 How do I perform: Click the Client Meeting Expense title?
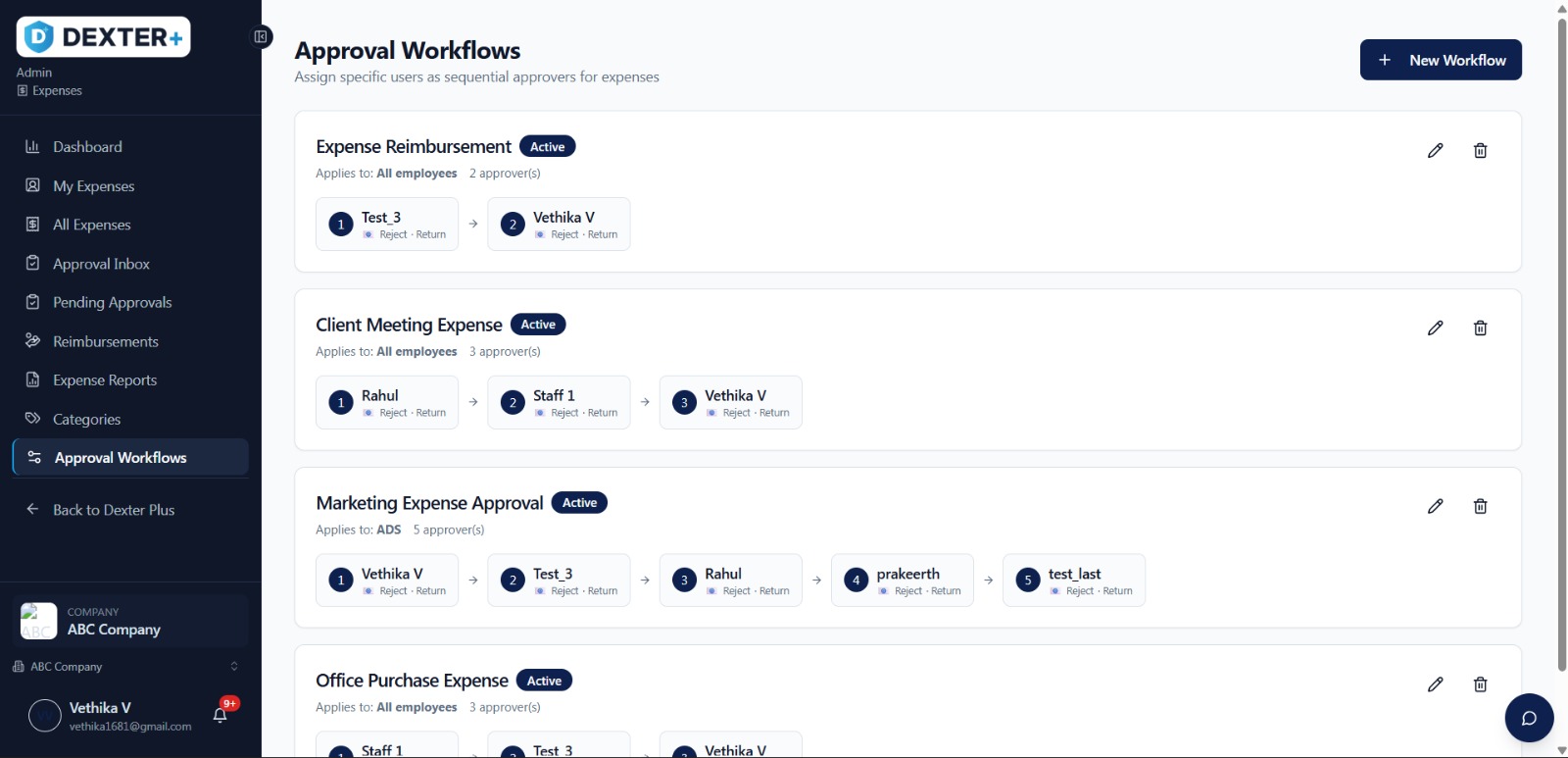pyautogui.click(x=409, y=325)
